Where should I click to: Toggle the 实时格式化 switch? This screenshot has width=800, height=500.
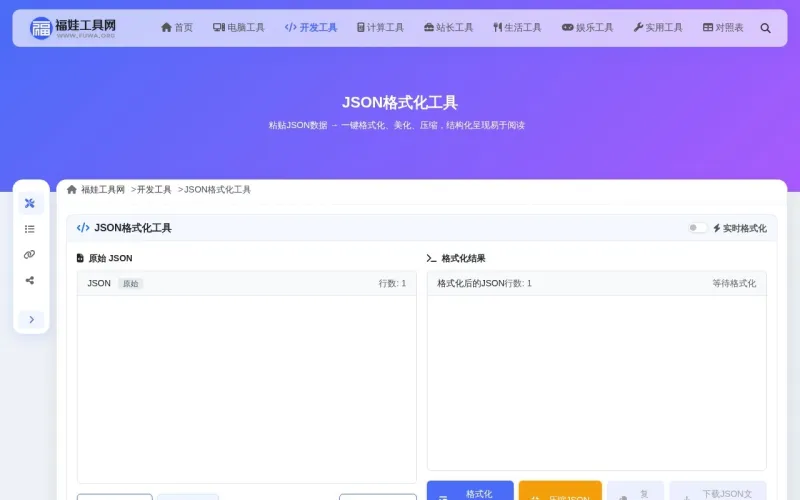697,228
